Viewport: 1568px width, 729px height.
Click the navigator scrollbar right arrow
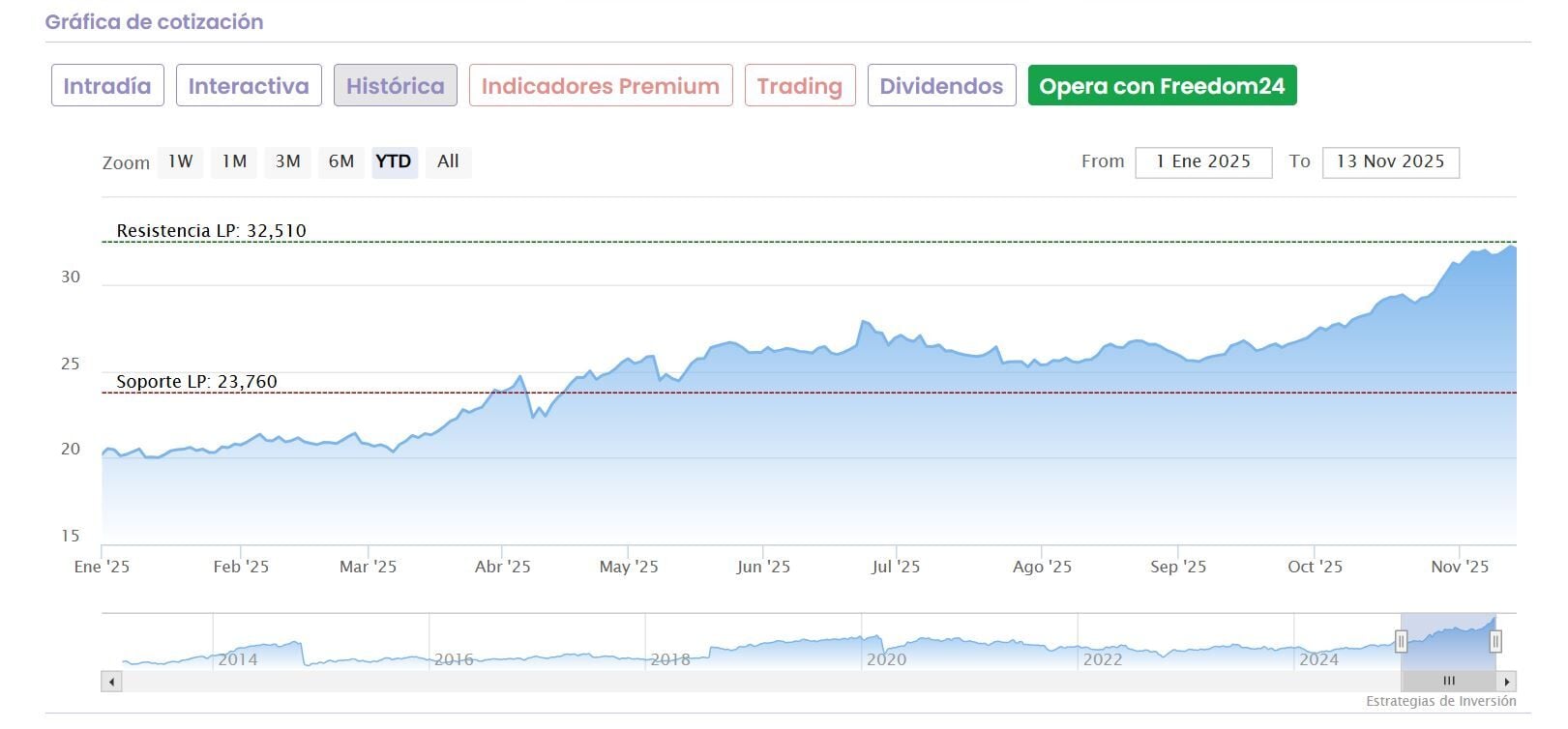(x=1507, y=682)
